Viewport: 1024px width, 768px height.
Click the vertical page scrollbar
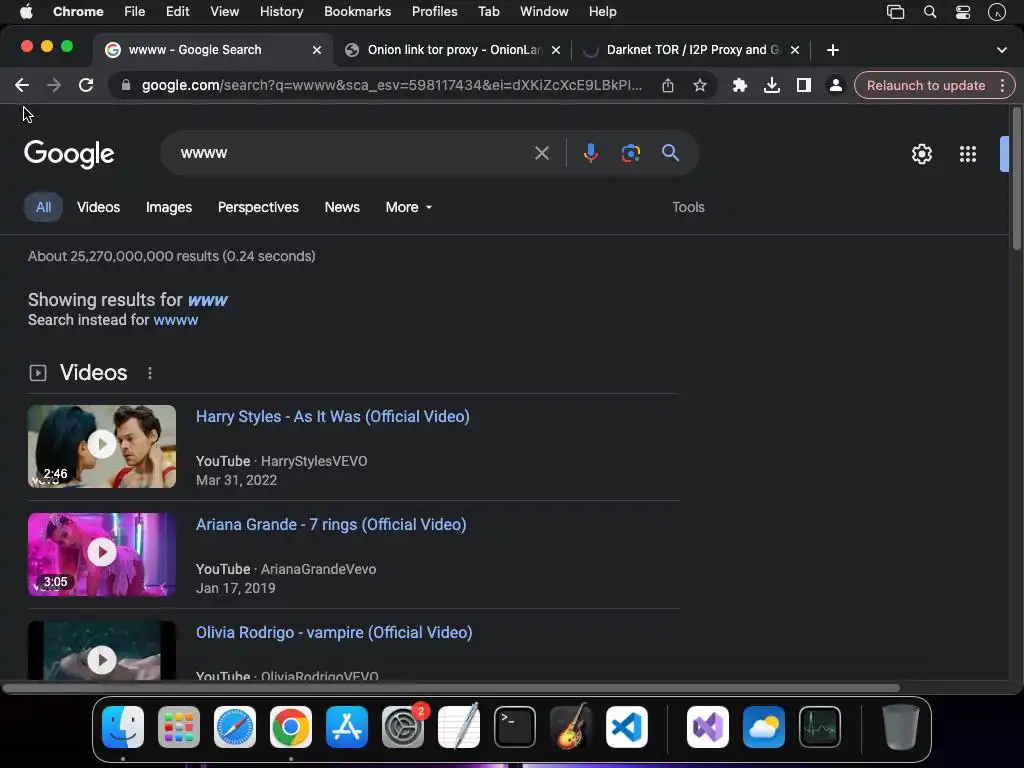click(1016, 179)
